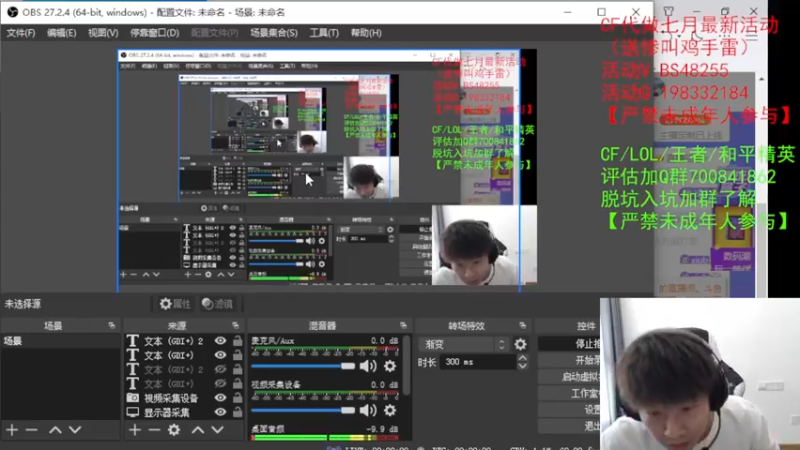800x450 pixels.
Task: Toggle visibility of 视频采集设备 source
Action: (220, 398)
